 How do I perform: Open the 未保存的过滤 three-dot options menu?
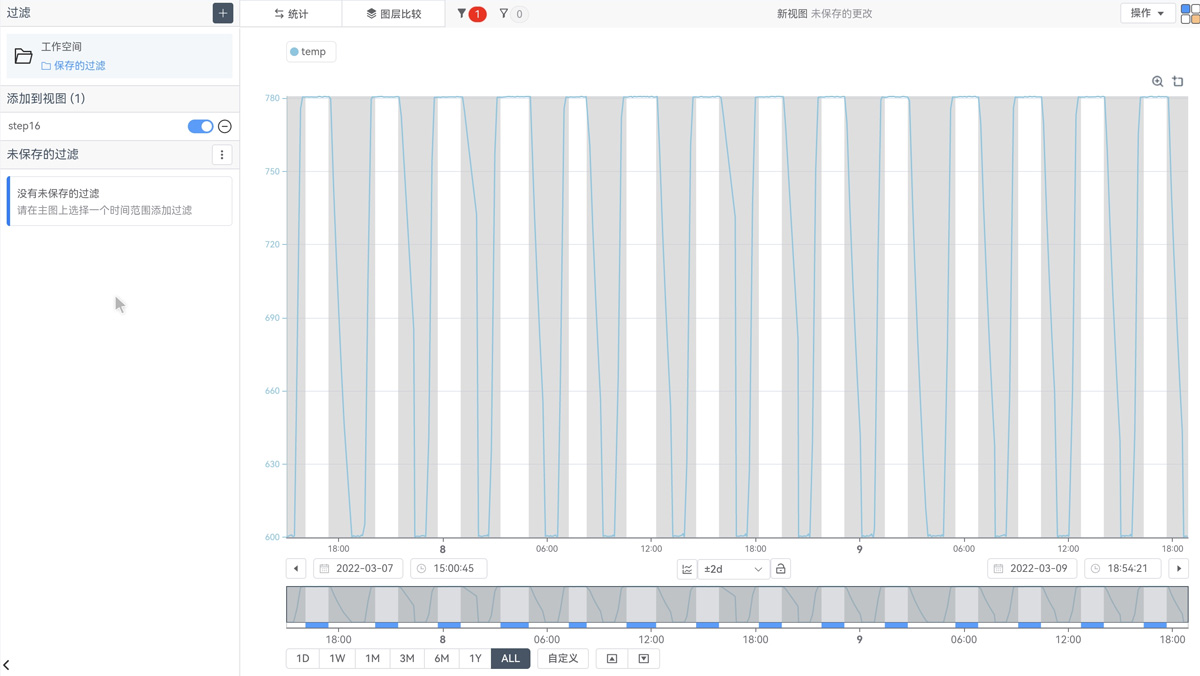(222, 155)
